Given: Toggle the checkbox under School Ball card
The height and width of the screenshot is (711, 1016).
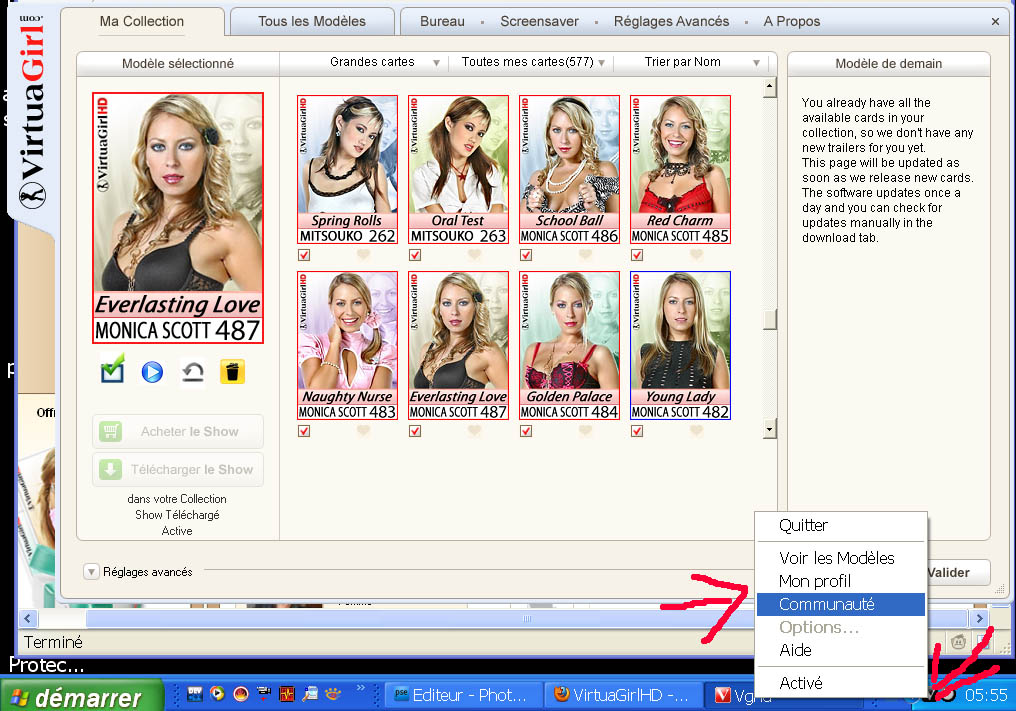Looking at the screenshot, I should (x=526, y=255).
